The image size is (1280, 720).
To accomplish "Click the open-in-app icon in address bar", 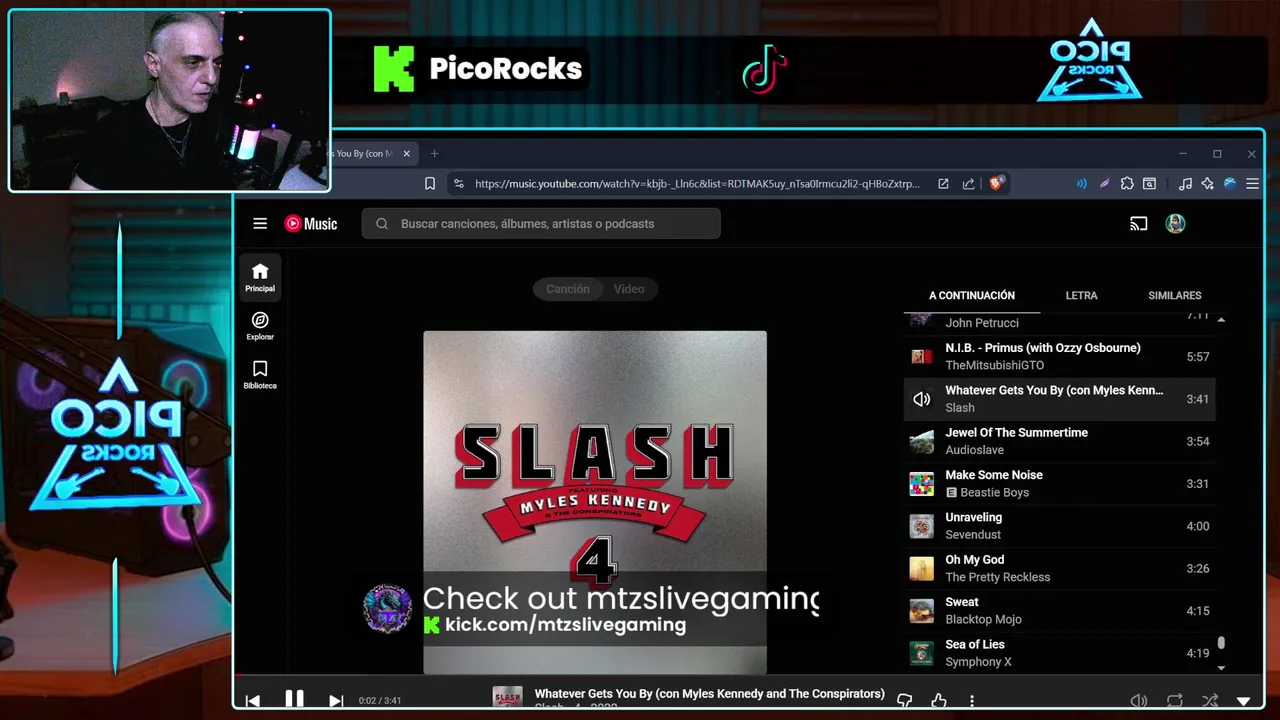I will click(x=943, y=184).
